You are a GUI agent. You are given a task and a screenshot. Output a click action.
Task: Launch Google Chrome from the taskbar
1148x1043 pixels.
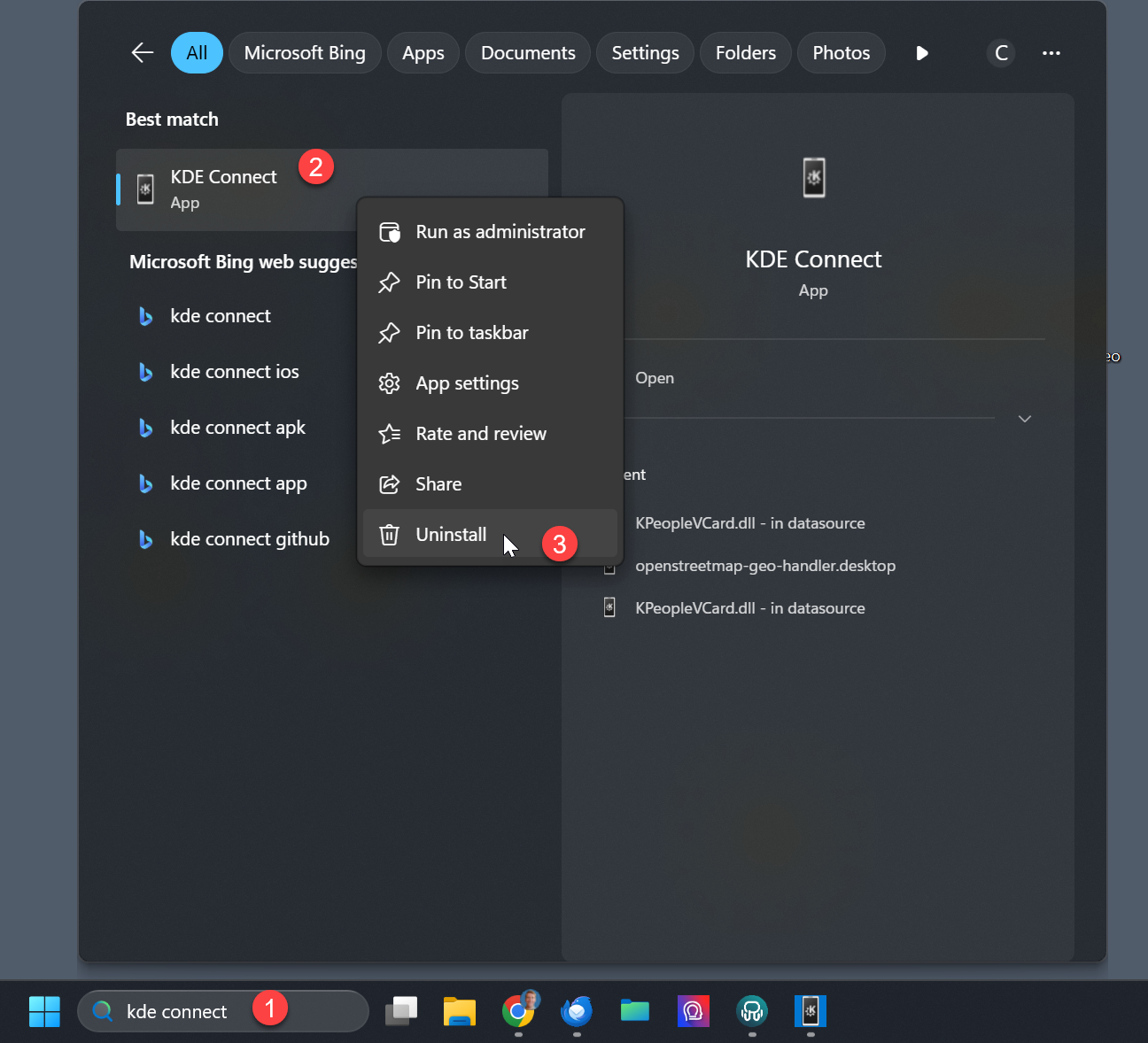[x=518, y=1011]
